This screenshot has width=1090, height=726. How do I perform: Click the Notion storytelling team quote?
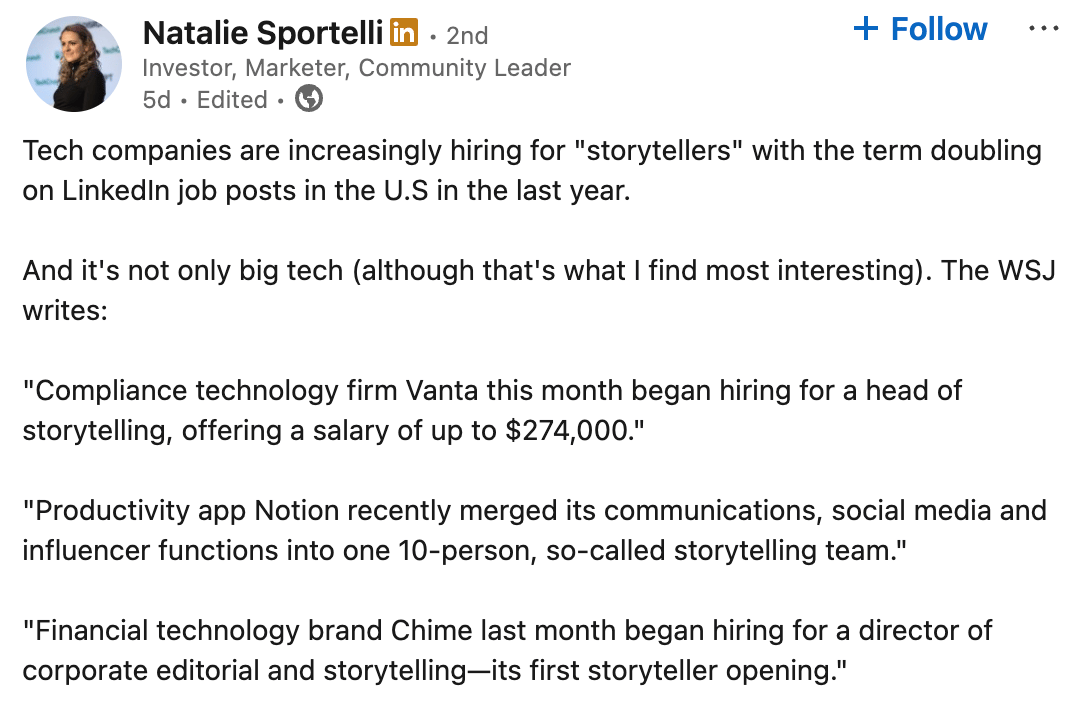(x=534, y=530)
